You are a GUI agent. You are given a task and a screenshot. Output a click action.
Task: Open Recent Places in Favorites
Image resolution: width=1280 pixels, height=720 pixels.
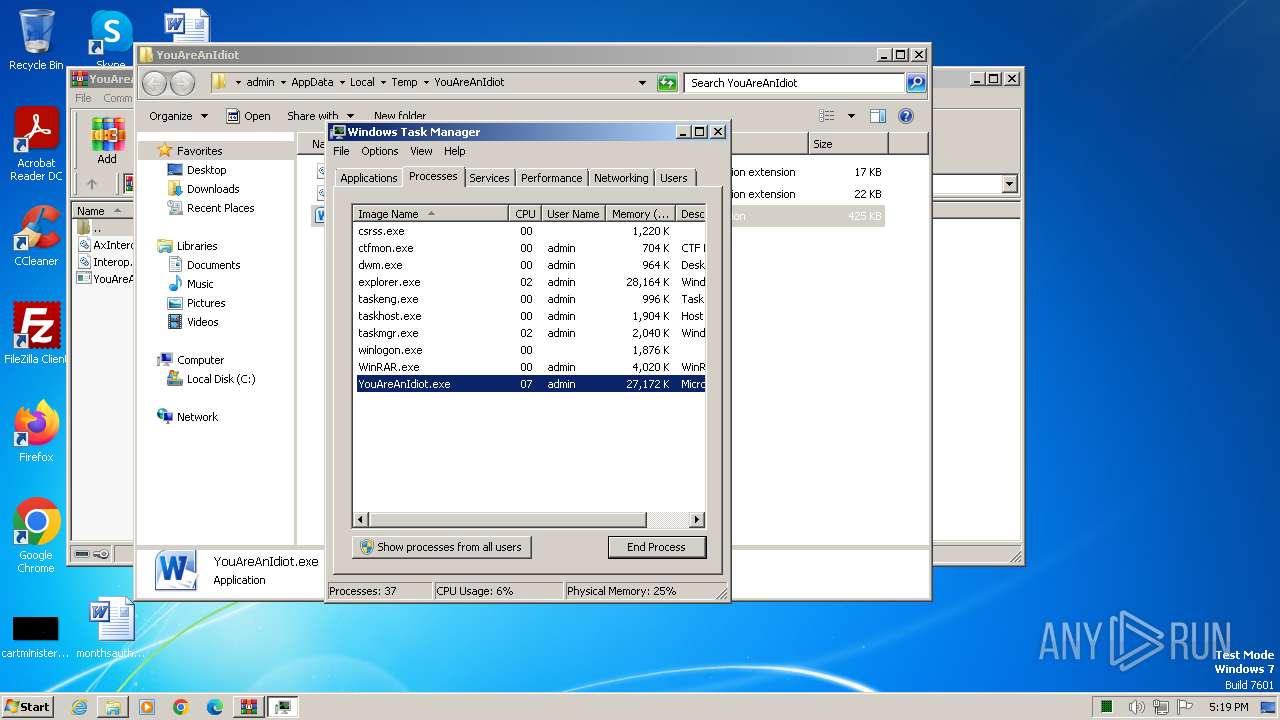(220, 208)
